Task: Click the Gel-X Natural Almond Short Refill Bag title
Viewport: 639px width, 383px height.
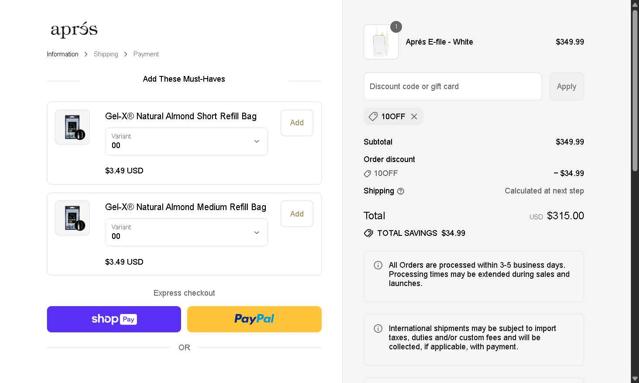Action: [x=181, y=116]
